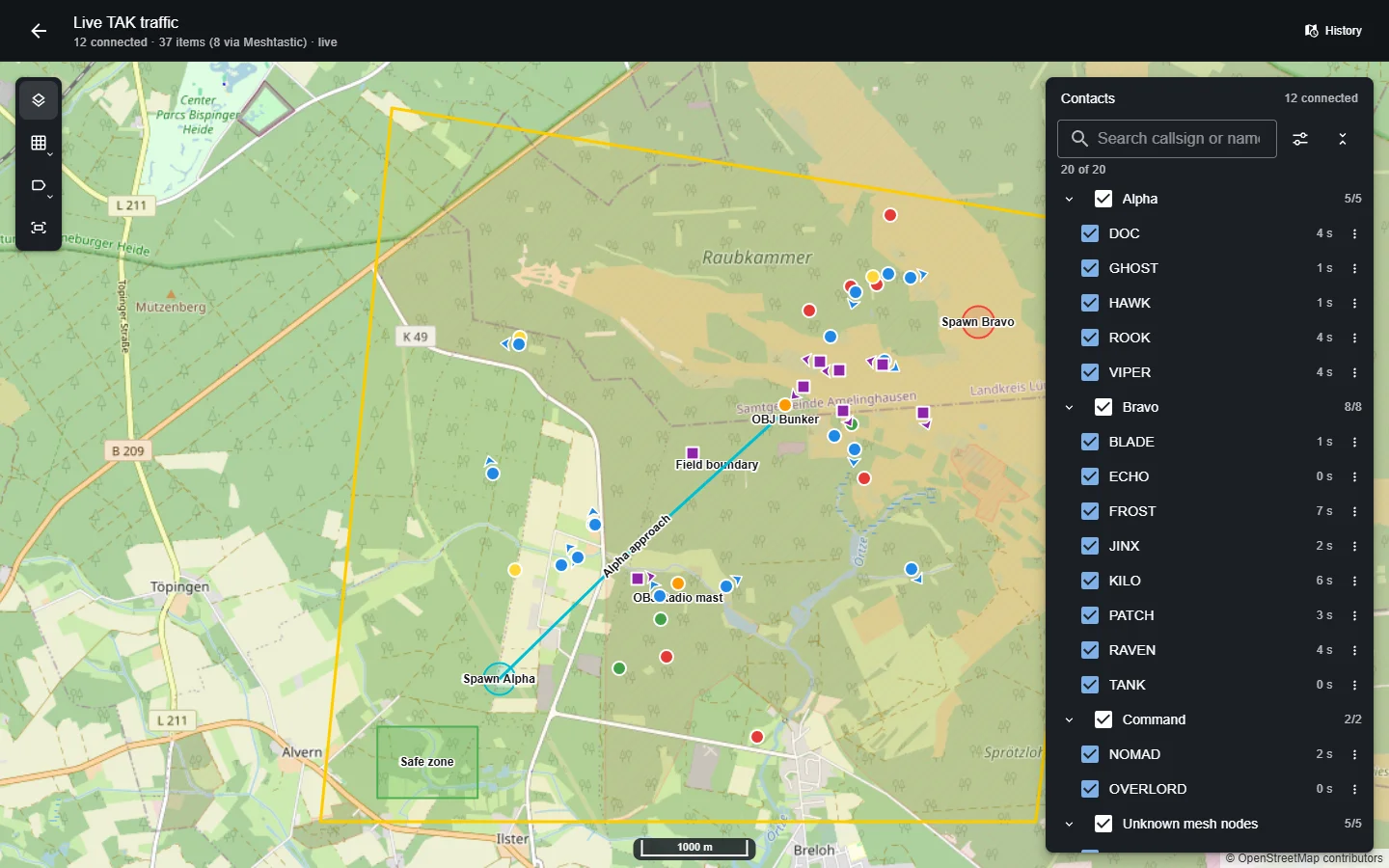Collapse the Alpha group
The width and height of the screenshot is (1389, 868).
coord(1069,199)
